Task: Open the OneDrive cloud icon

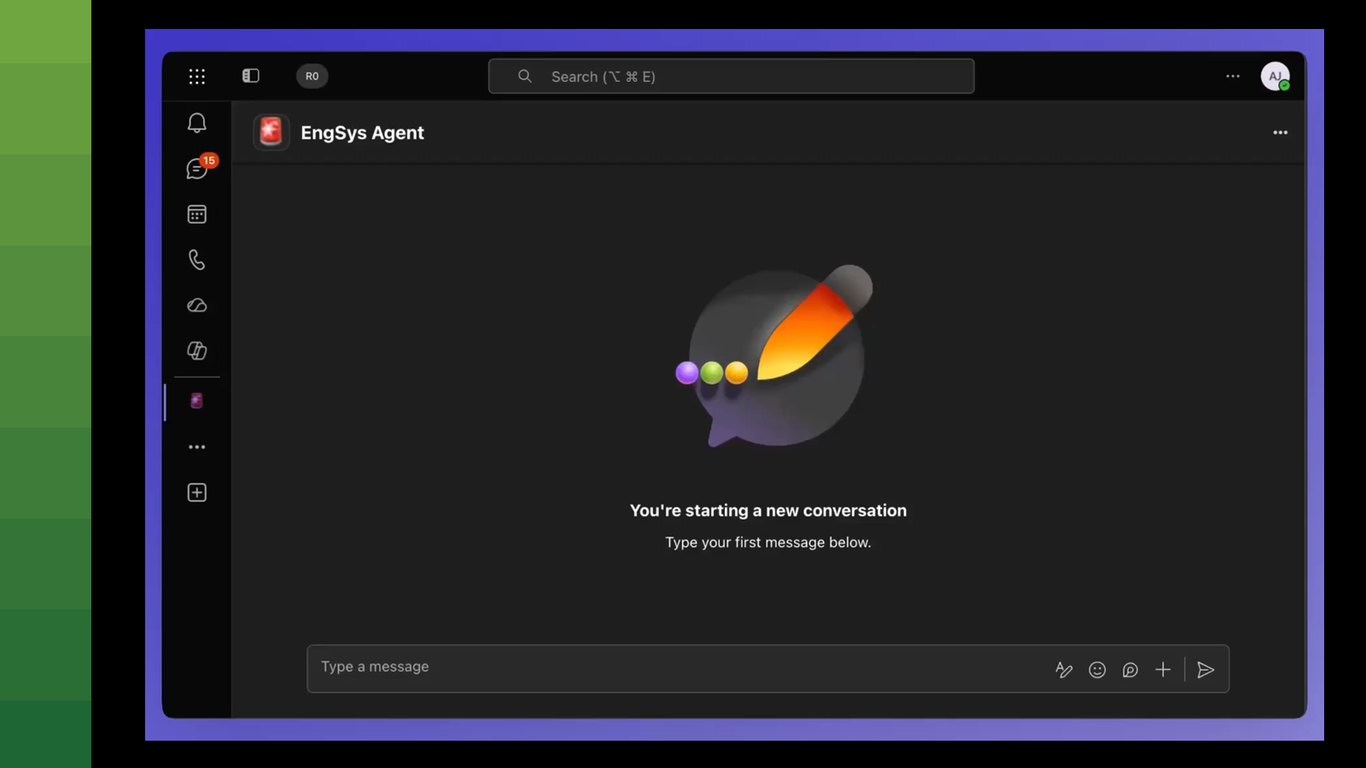Action: point(197,305)
